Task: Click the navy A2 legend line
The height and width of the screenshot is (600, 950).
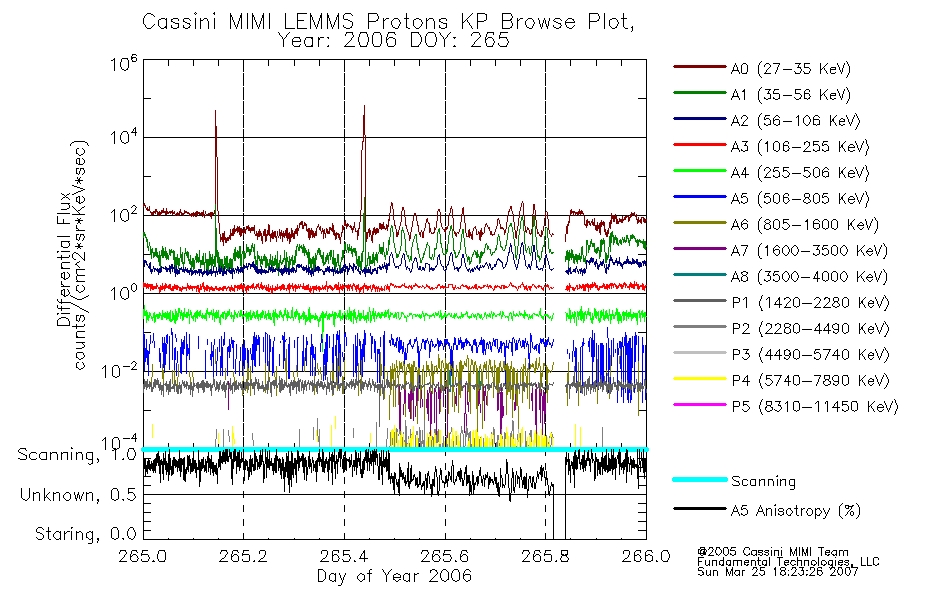Action: click(700, 119)
